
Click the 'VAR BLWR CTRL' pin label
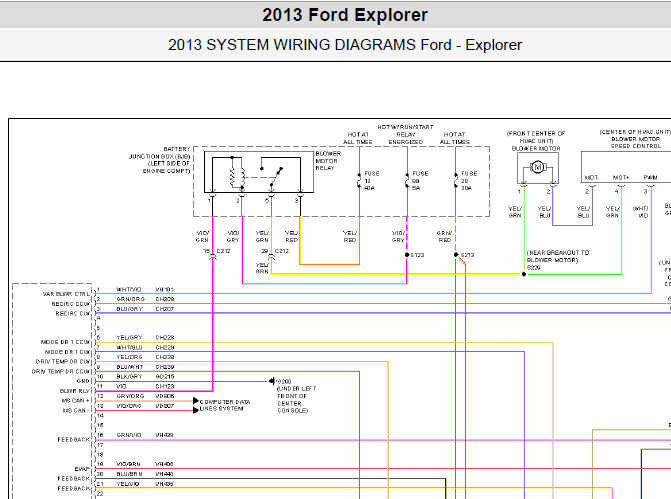[x=66, y=294]
